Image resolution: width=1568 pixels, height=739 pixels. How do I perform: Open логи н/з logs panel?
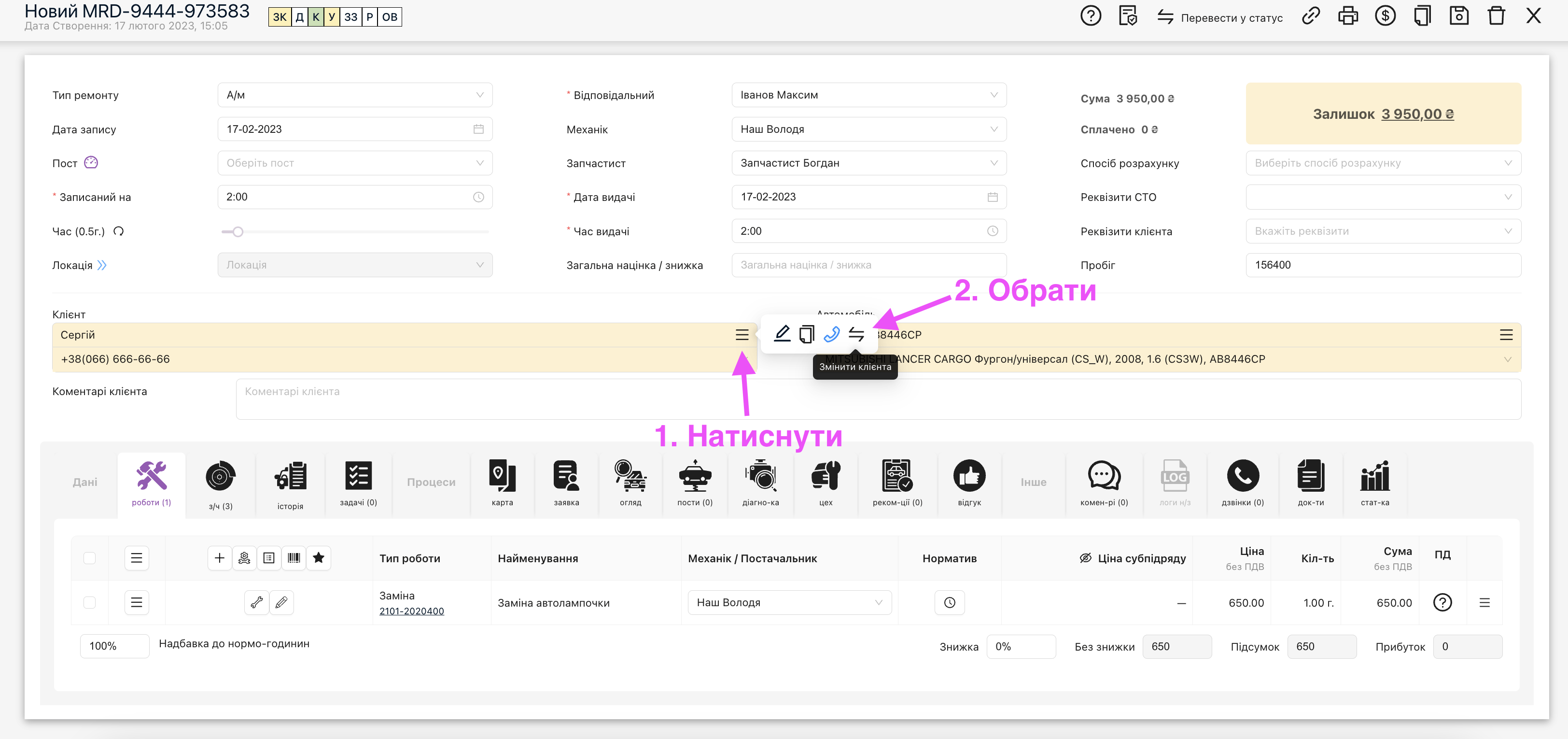1174,482
